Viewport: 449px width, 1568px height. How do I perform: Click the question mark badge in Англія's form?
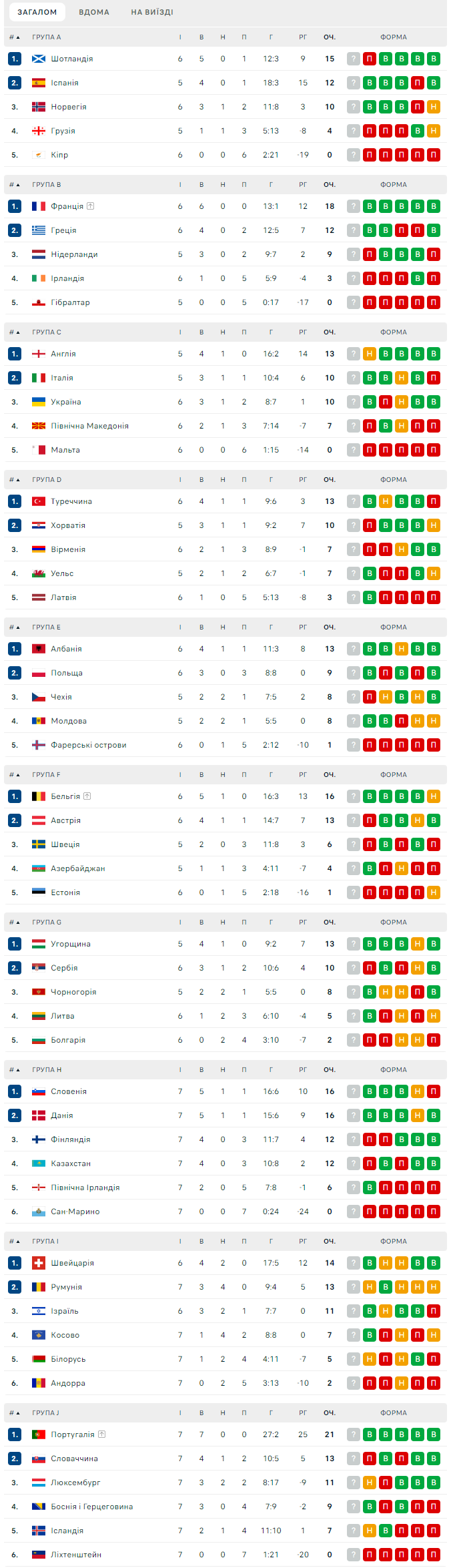tap(353, 354)
